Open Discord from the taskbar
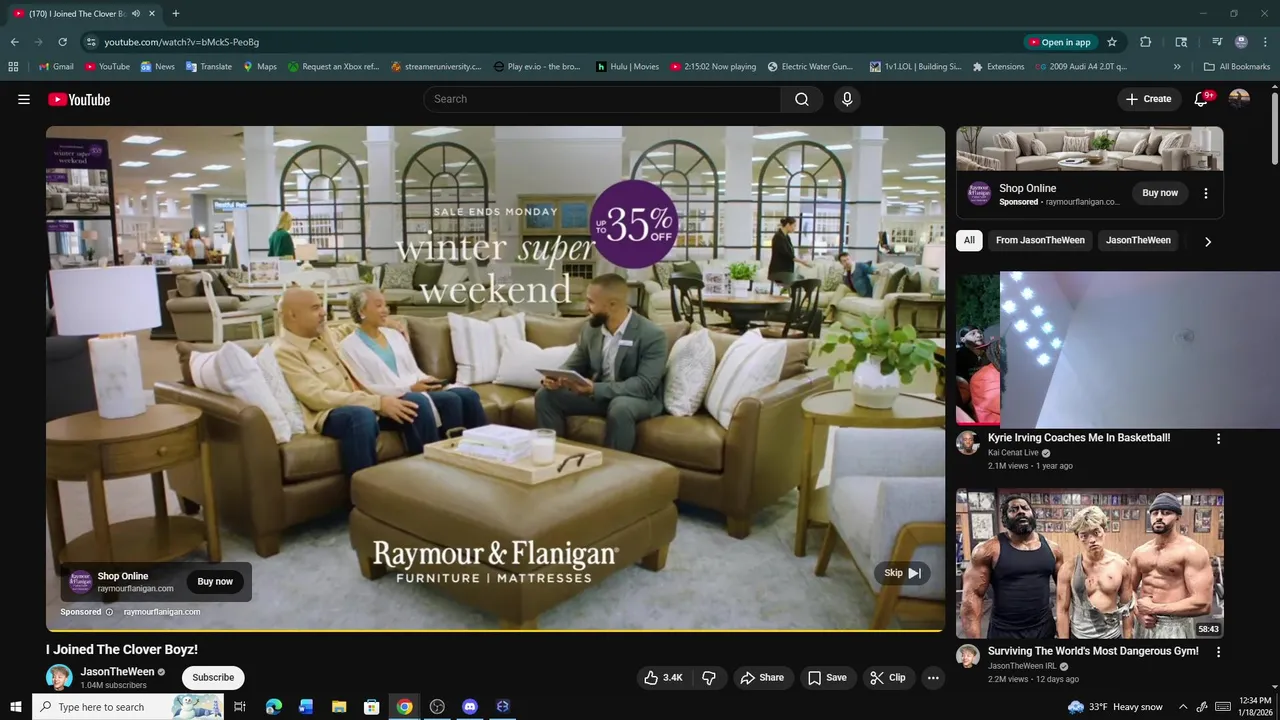The image size is (1280, 720). pyautogui.click(x=470, y=707)
